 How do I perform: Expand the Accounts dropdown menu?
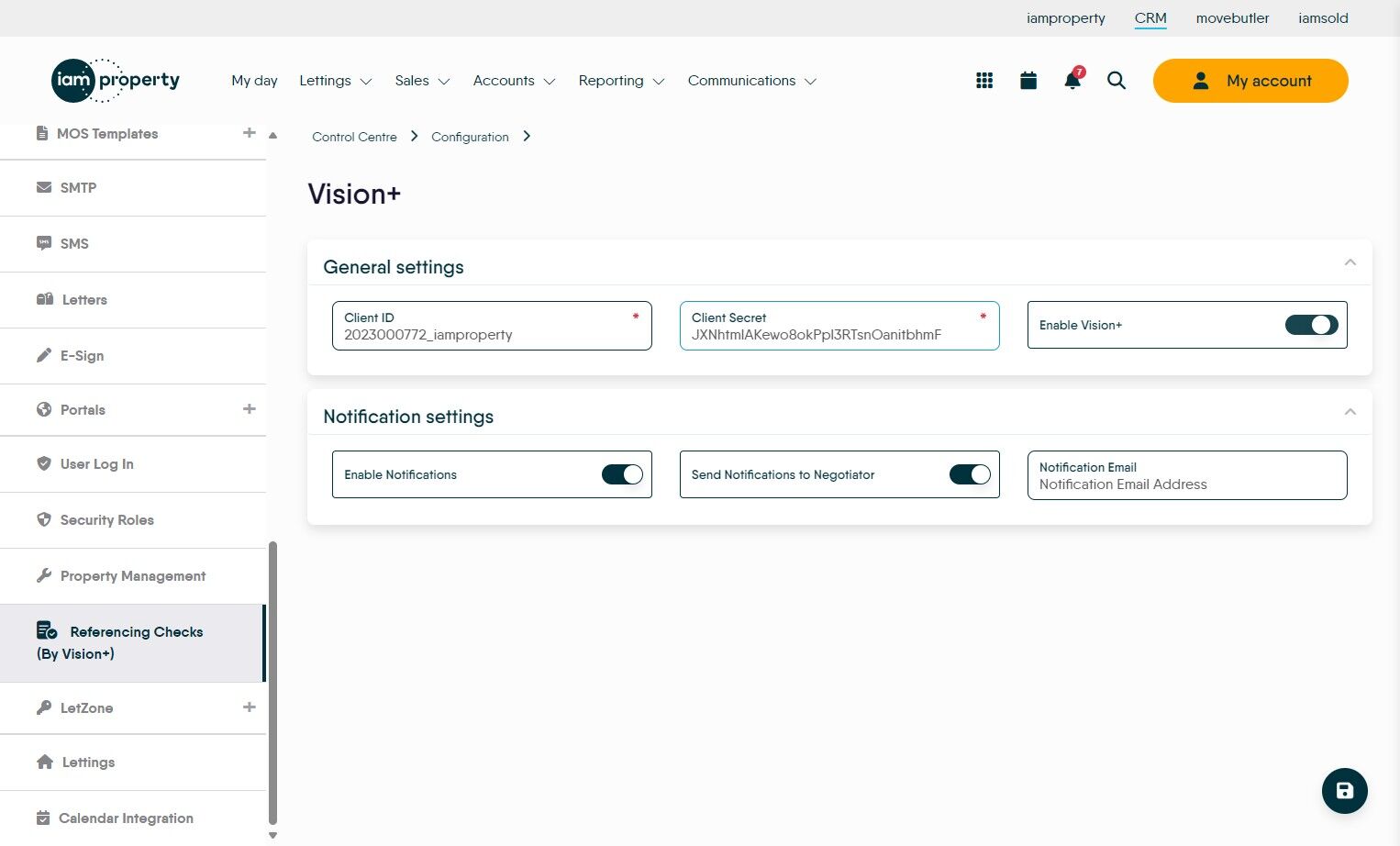pyautogui.click(x=514, y=81)
